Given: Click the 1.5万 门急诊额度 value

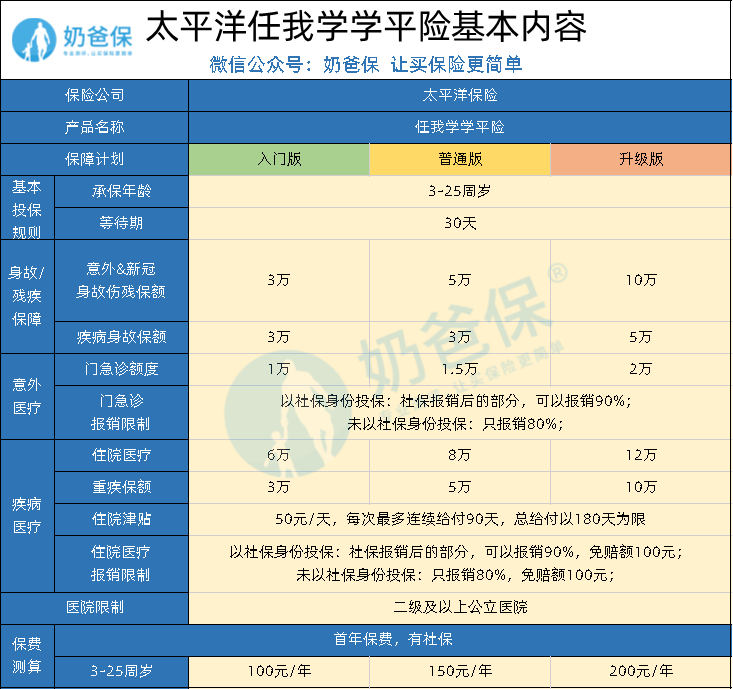Looking at the screenshot, I should click(x=460, y=369).
